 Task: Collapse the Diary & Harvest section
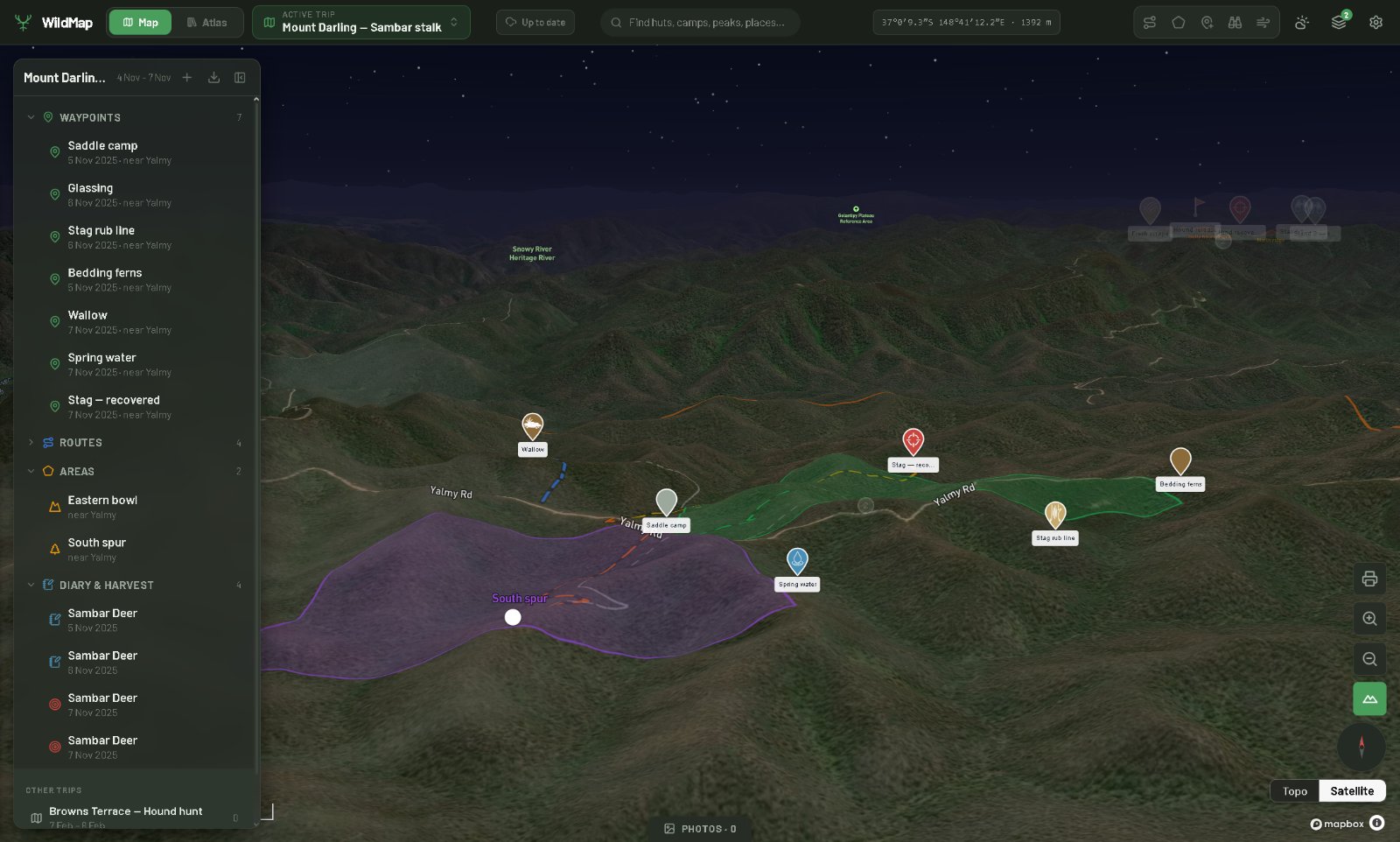(x=31, y=585)
